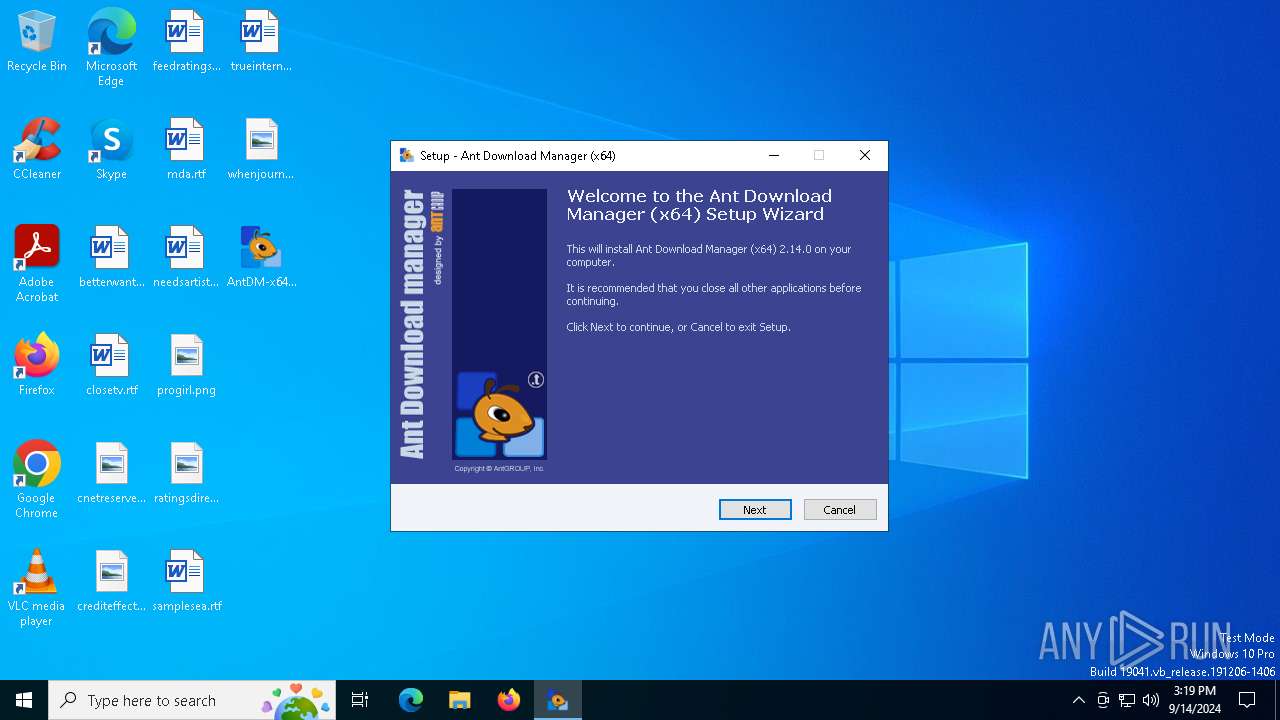This screenshot has width=1280, height=720.
Task: Open Task View from the taskbar
Action: [x=360, y=700]
